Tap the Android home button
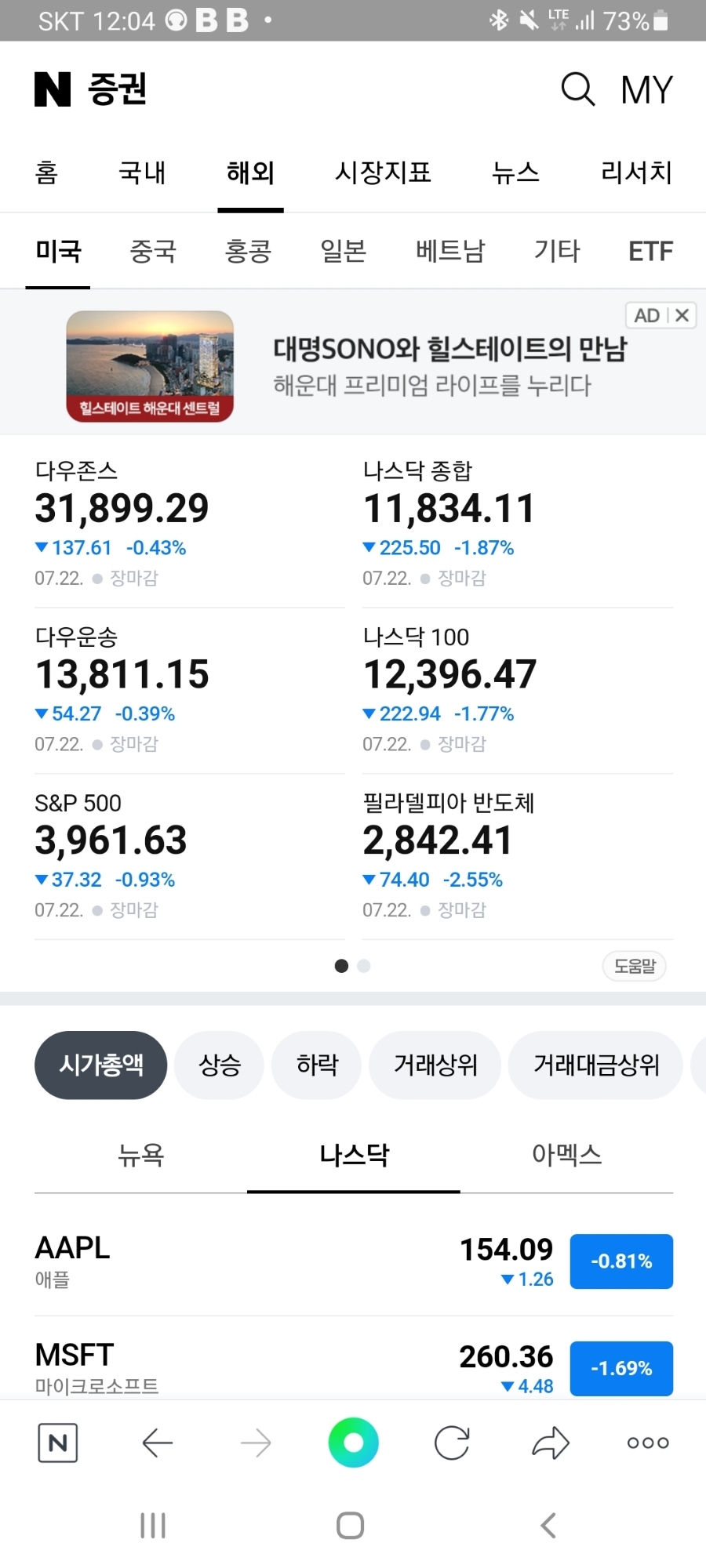 click(x=351, y=1526)
